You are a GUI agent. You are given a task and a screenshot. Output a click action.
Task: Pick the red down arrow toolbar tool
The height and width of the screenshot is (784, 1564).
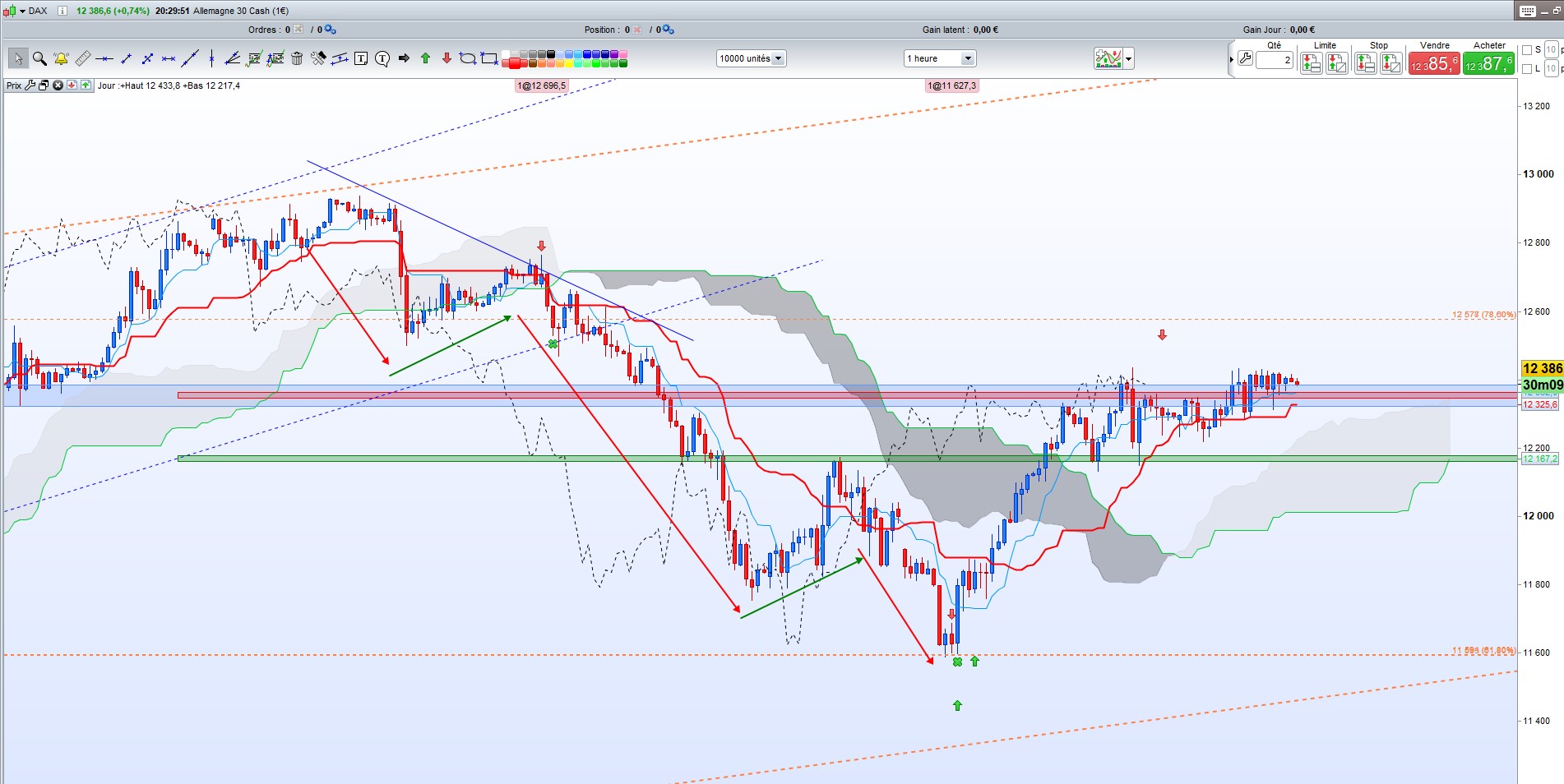click(x=447, y=58)
